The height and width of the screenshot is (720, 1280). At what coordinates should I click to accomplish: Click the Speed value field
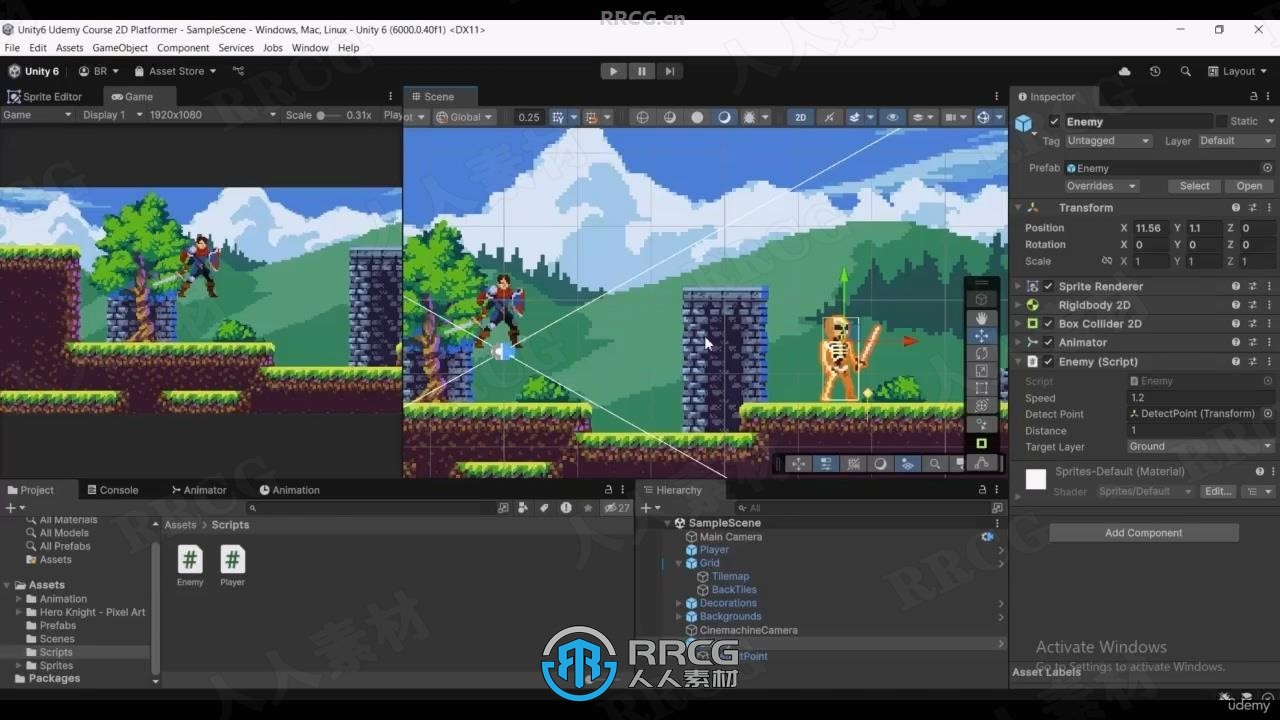pos(1199,398)
